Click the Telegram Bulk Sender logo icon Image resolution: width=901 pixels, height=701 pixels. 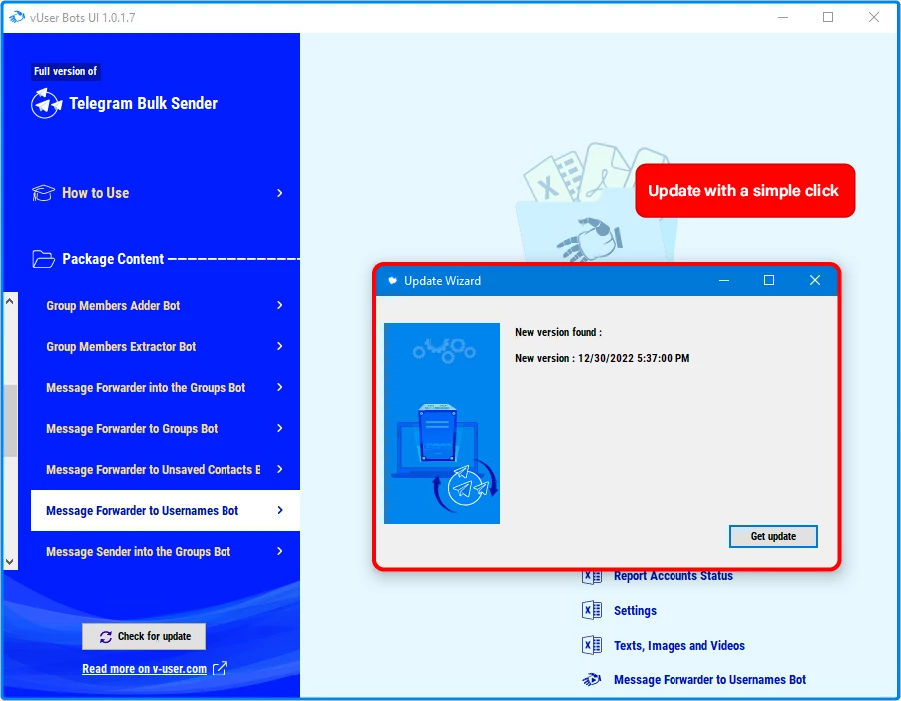point(47,103)
